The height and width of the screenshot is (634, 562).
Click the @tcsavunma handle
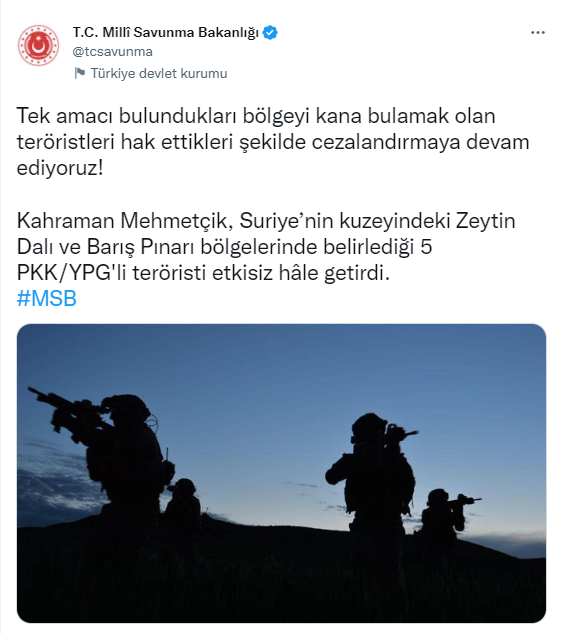point(112,52)
